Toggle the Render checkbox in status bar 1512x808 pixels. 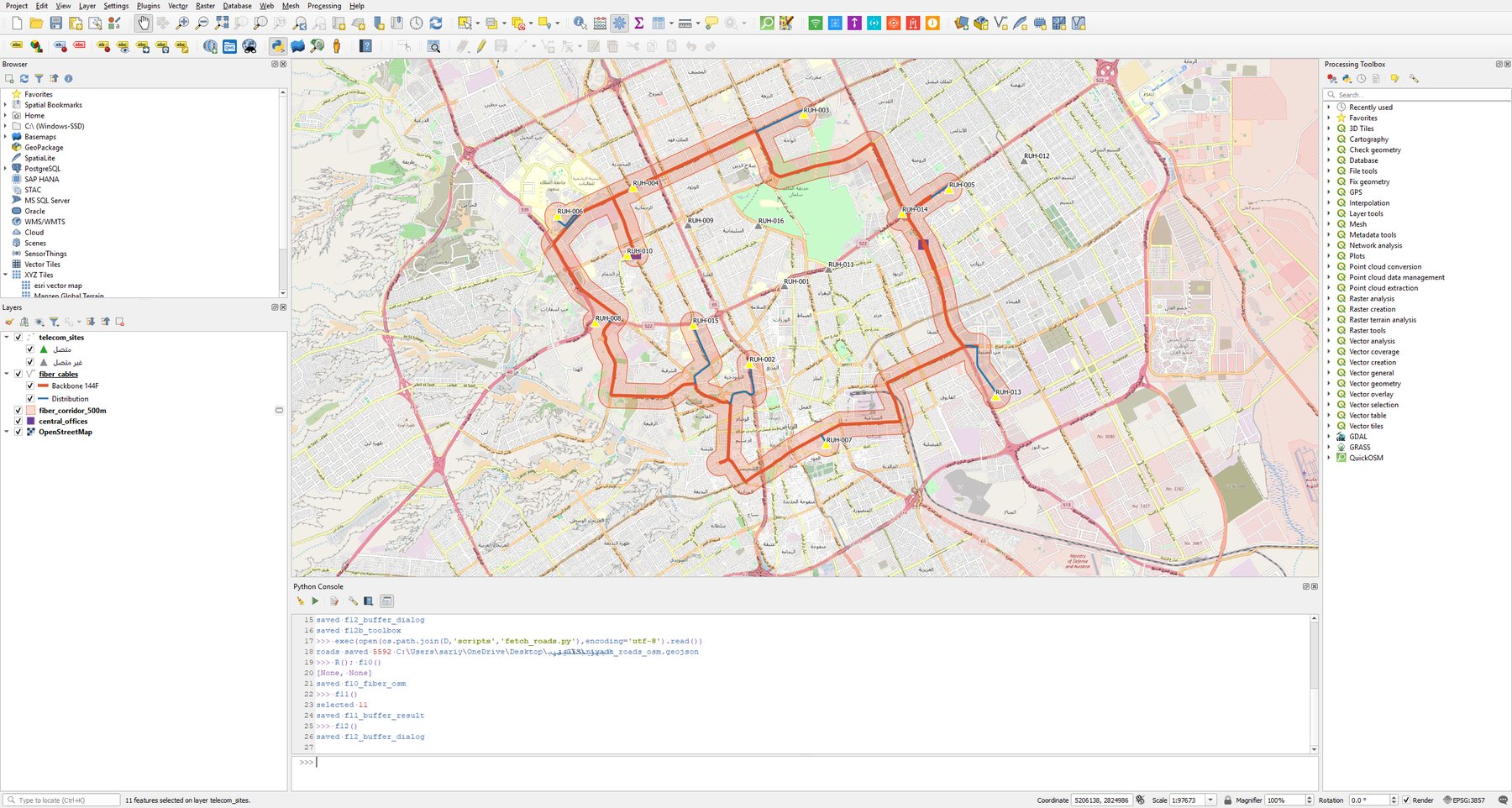tap(1406, 800)
